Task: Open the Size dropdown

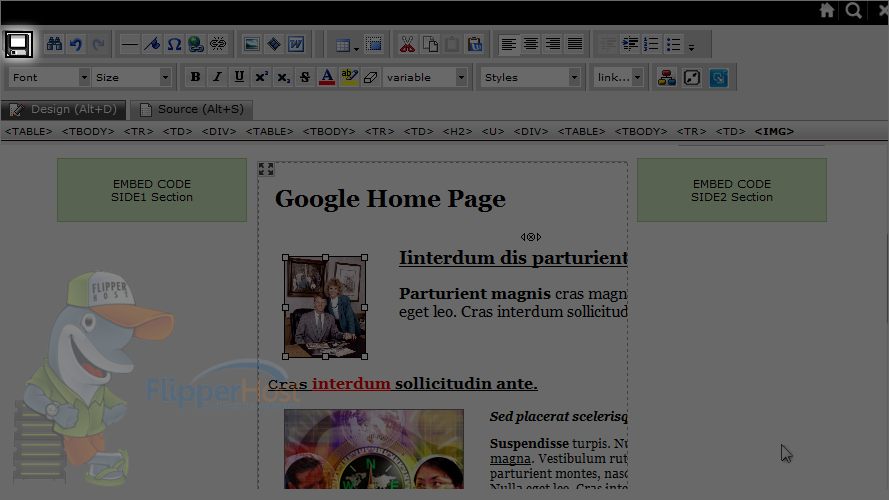Action: [x=132, y=77]
